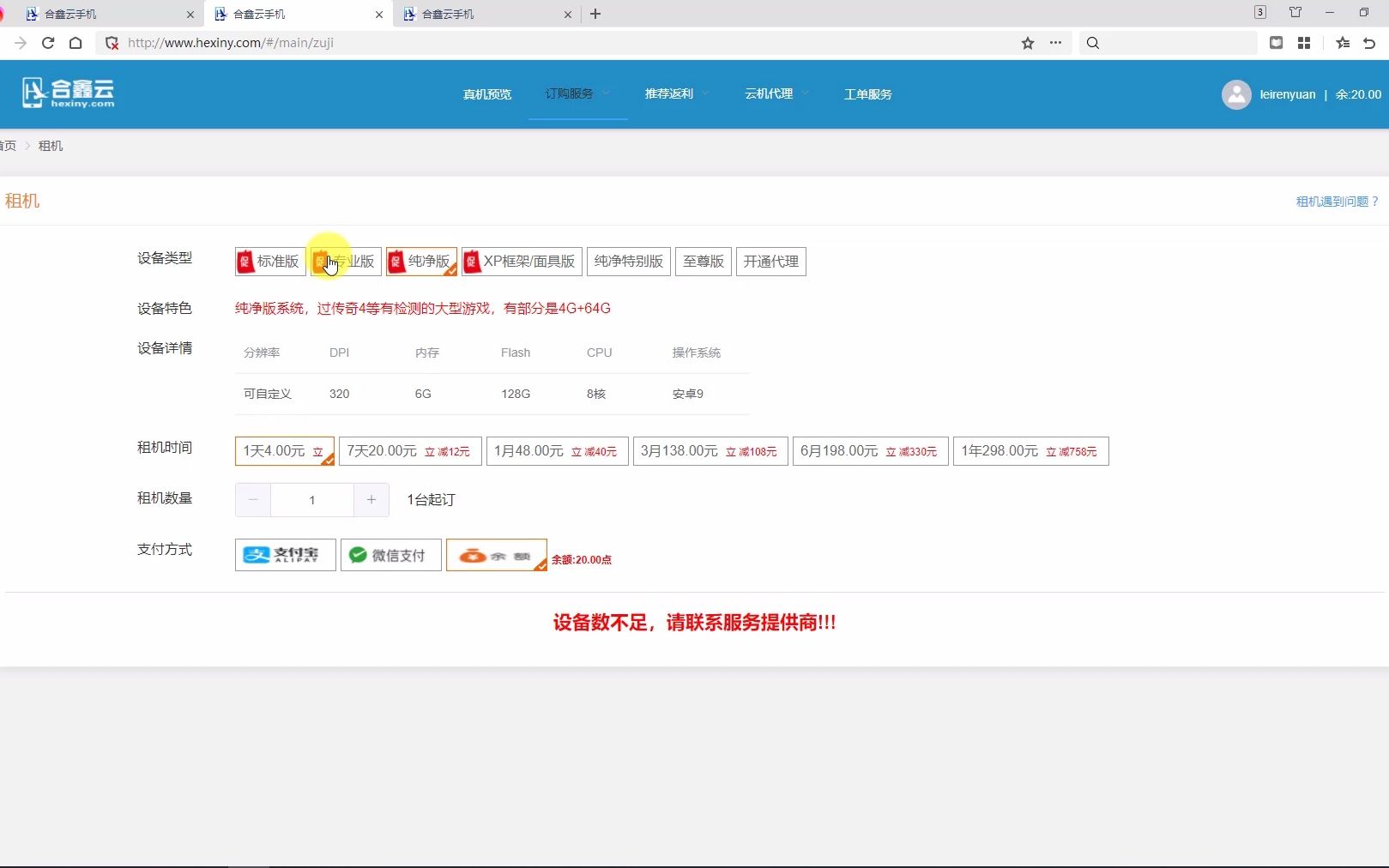
Task: Bookmark page with the star icon
Action: (x=1028, y=43)
